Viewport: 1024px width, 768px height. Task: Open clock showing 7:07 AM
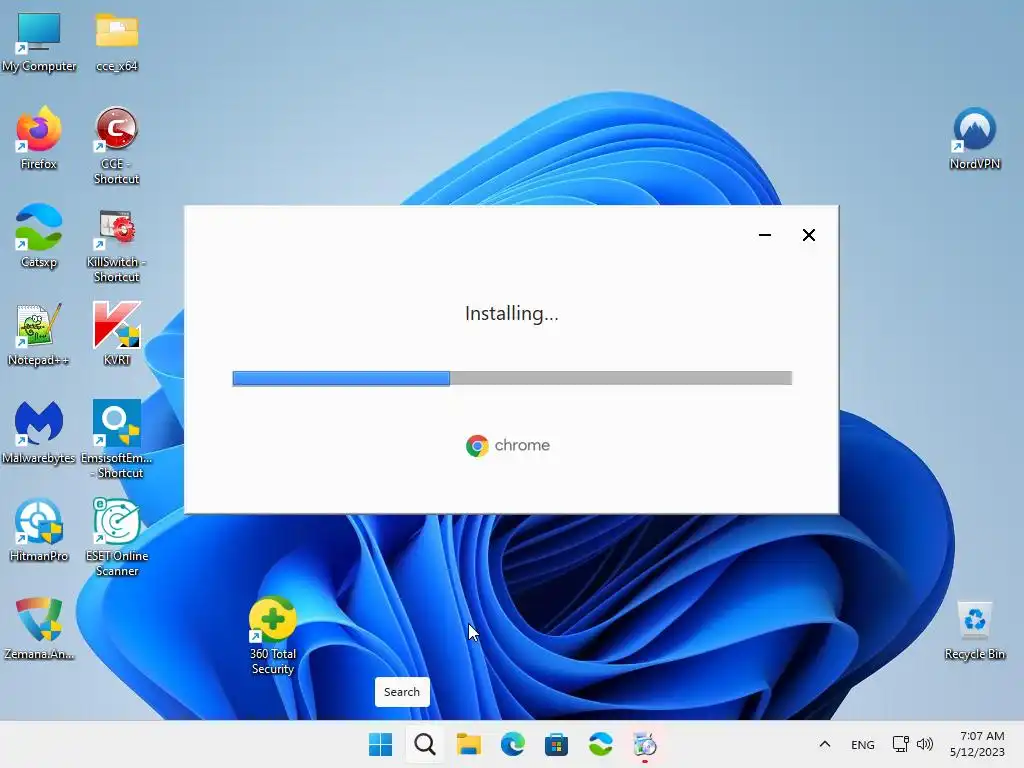coord(977,744)
